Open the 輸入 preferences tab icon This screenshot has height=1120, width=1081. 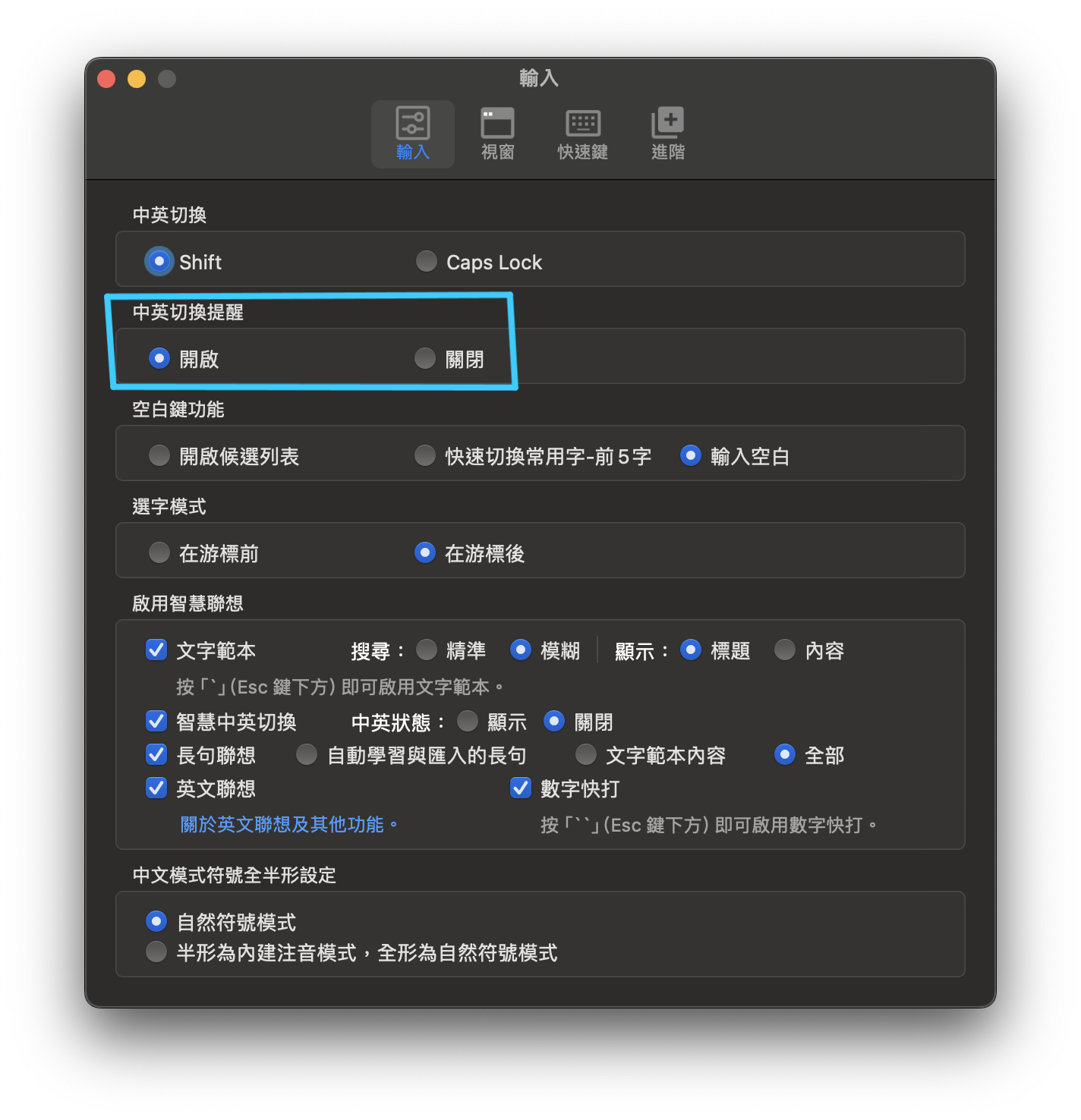coord(413,134)
